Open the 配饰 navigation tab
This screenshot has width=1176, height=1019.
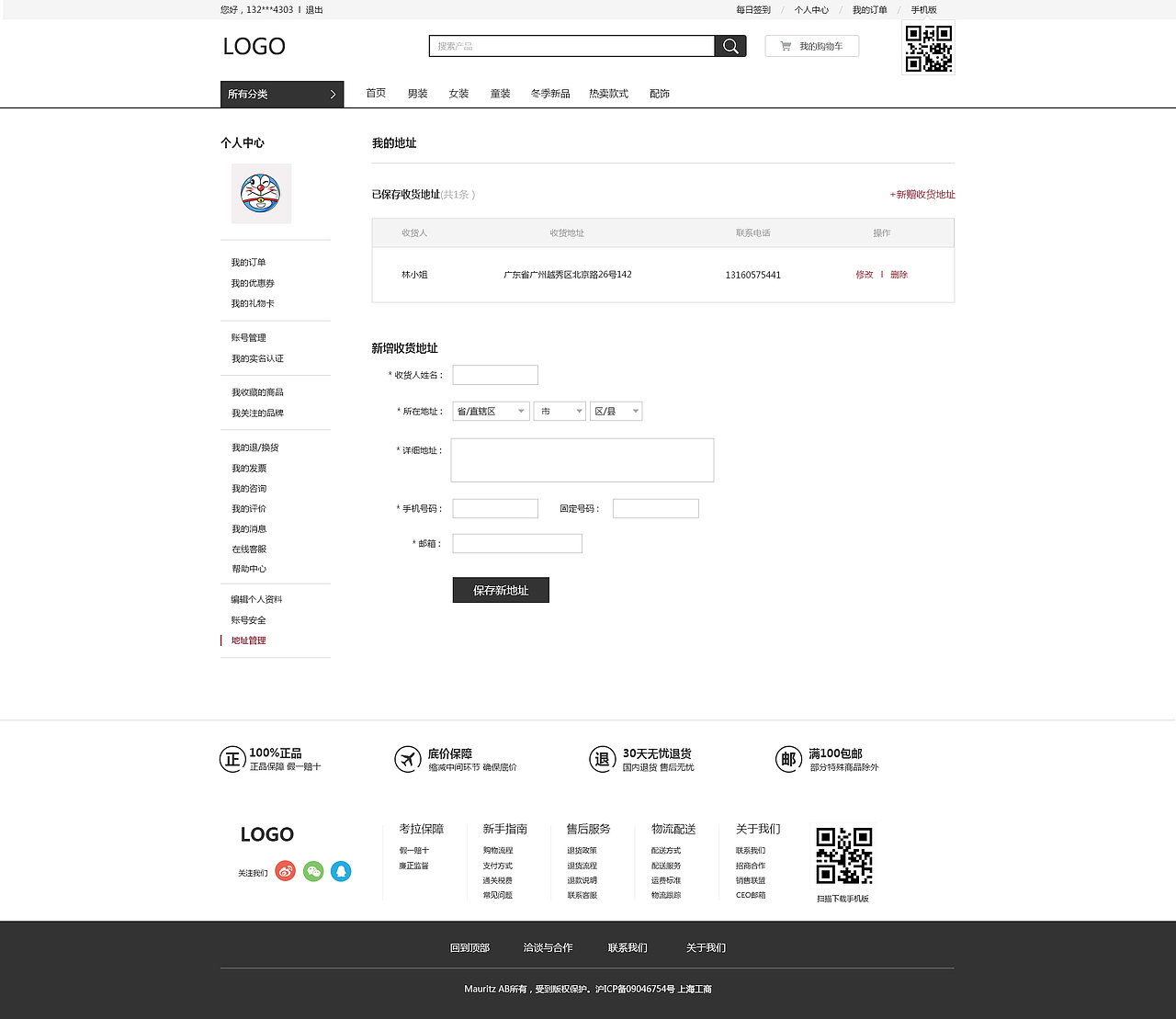pyautogui.click(x=660, y=94)
